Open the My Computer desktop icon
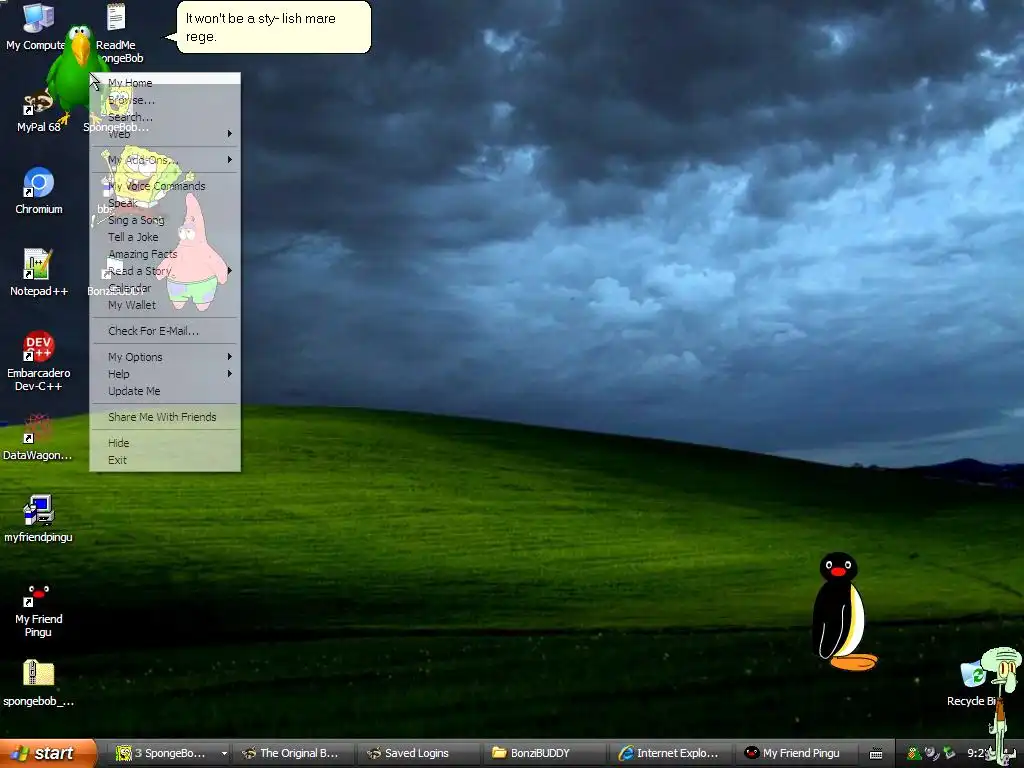The image size is (1024, 768). [x=38, y=26]
